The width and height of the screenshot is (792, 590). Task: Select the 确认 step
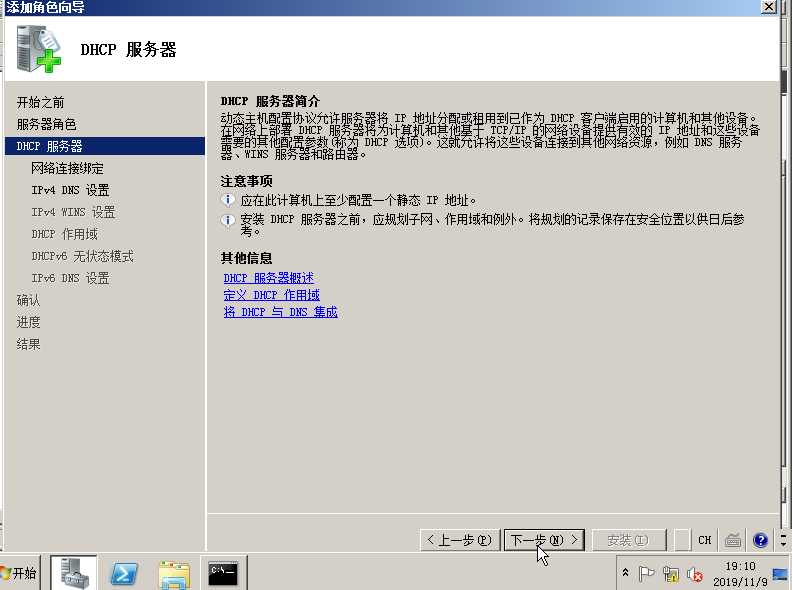click(x=28, y=300)
